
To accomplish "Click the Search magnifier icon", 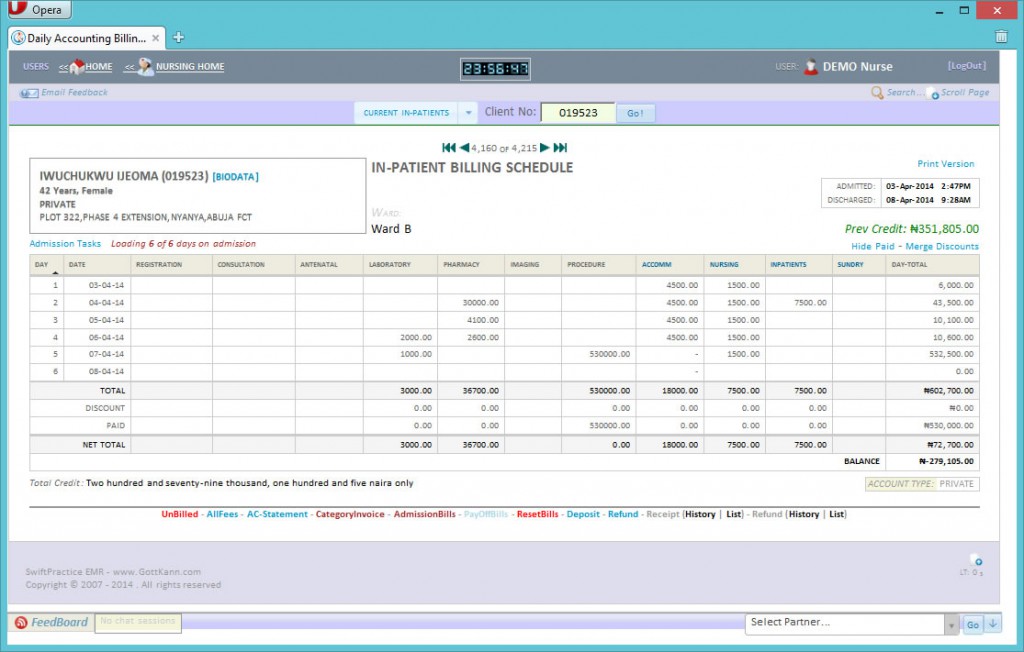I will click(x=877, y=93).
